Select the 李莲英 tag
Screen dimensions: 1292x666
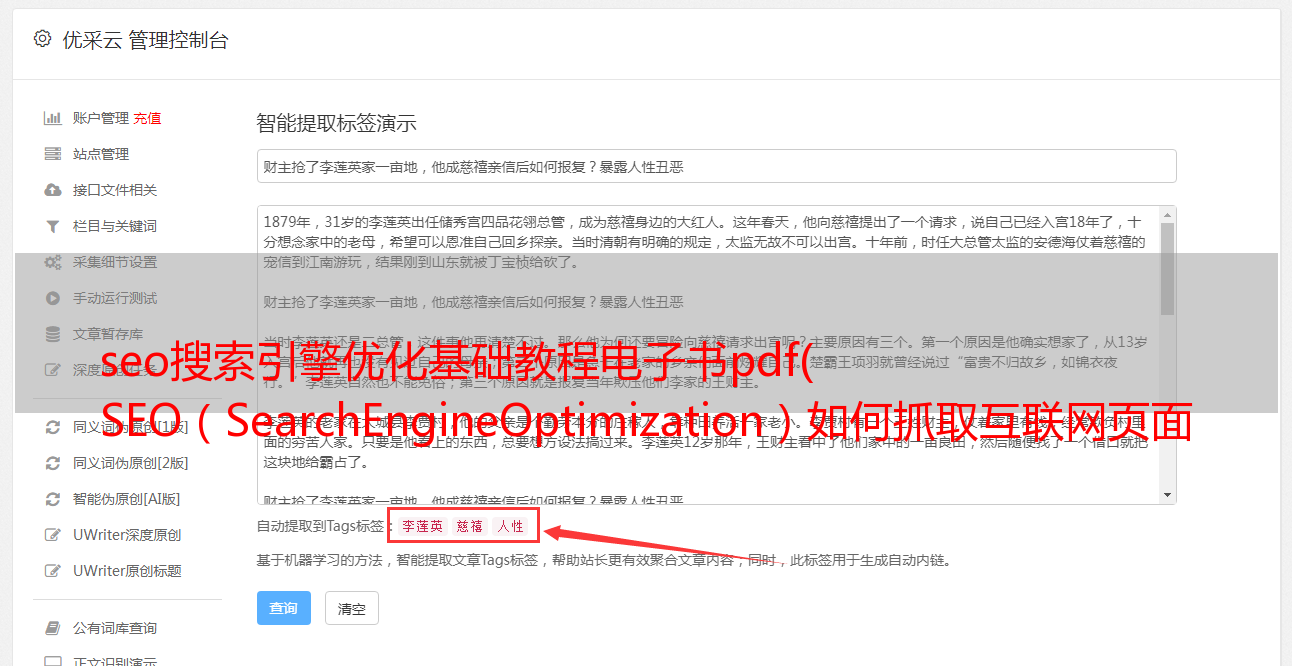tap(423, 526)
